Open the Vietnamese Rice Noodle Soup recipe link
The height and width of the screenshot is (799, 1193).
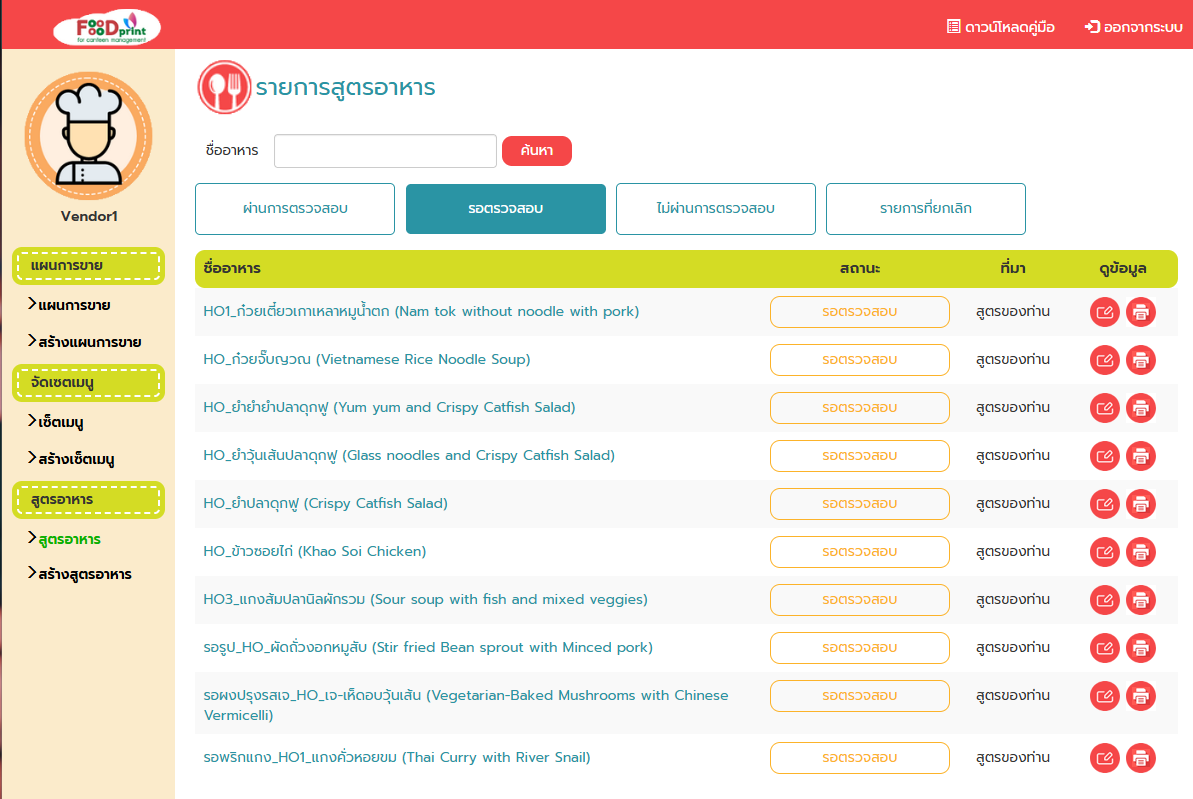pyautogui.click(x=367, y=359)
